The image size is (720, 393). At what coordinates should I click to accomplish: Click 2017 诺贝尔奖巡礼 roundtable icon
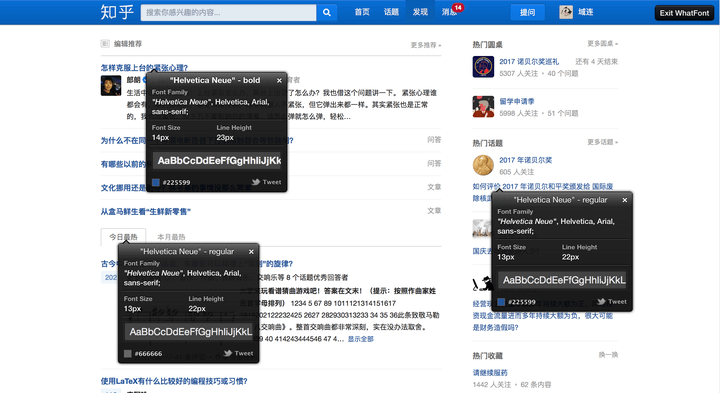(483, 67)
